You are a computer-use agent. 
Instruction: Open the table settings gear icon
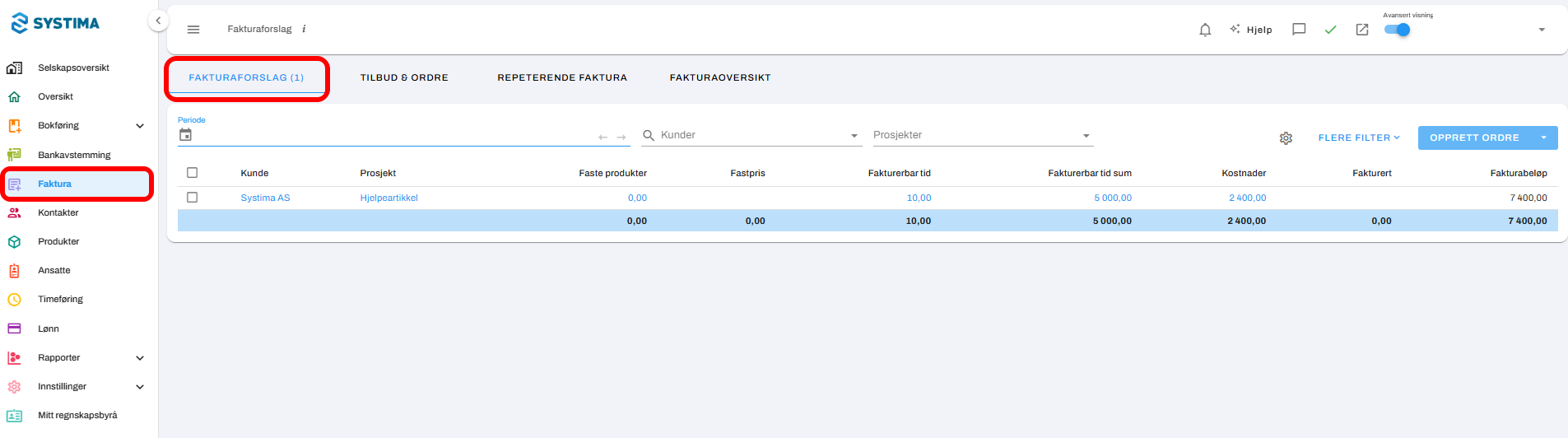(x=1286, y=138)
